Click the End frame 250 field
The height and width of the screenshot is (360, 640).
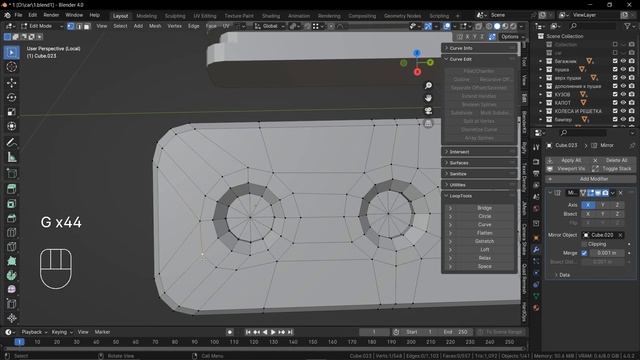[x=456, y=332]
